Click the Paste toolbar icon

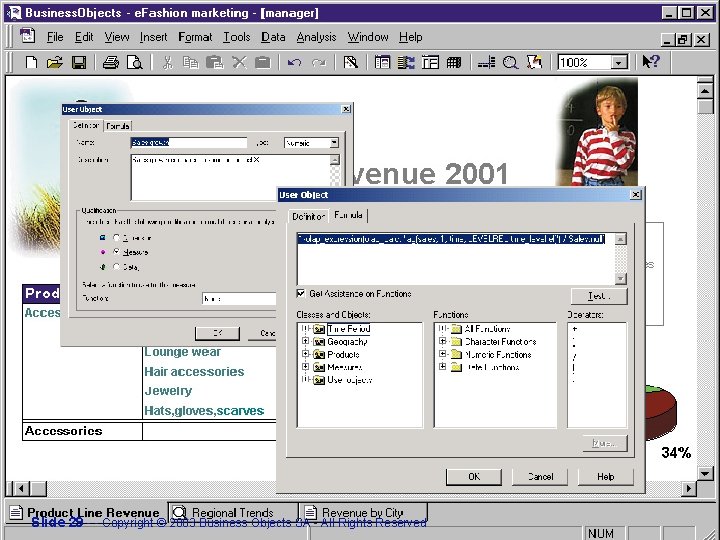214,62
